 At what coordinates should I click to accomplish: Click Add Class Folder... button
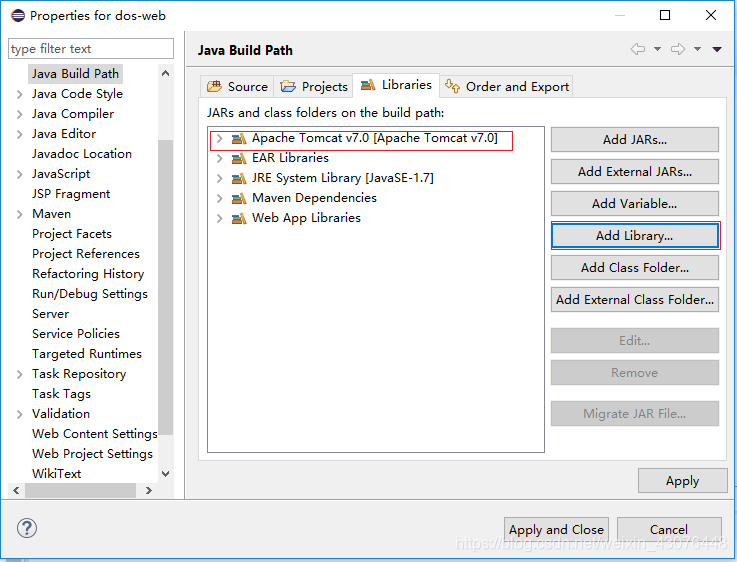pyautogui.click(x=635, y=267)
